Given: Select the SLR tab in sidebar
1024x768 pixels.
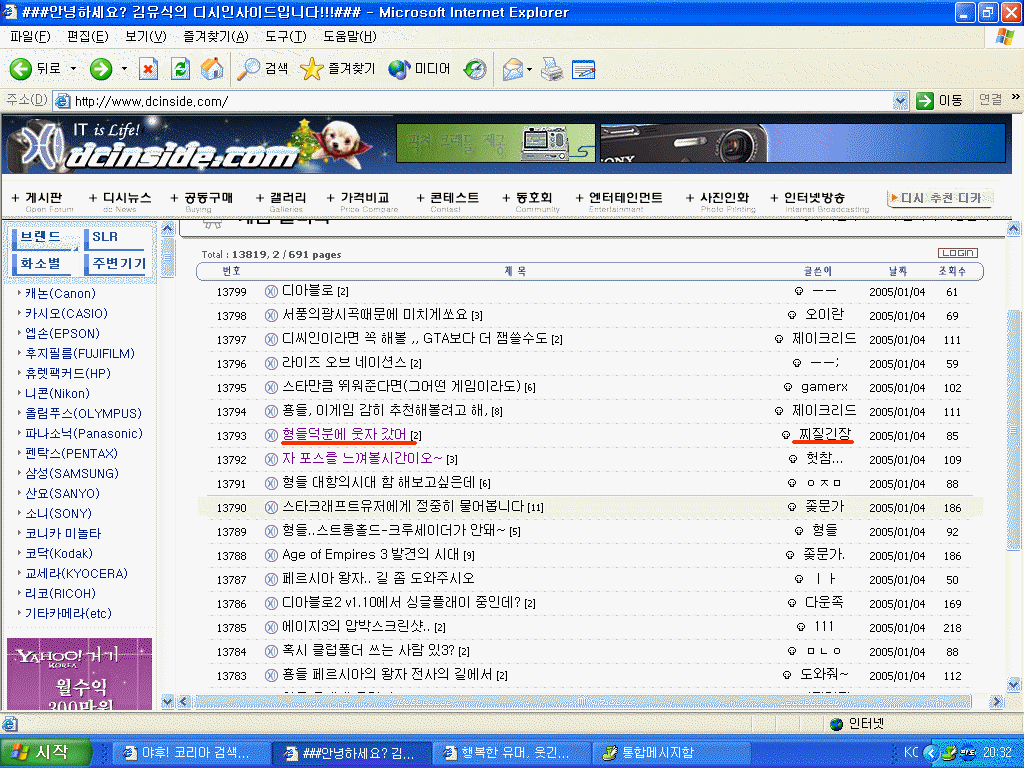Looking at the screenshot, I should point(105,238).
